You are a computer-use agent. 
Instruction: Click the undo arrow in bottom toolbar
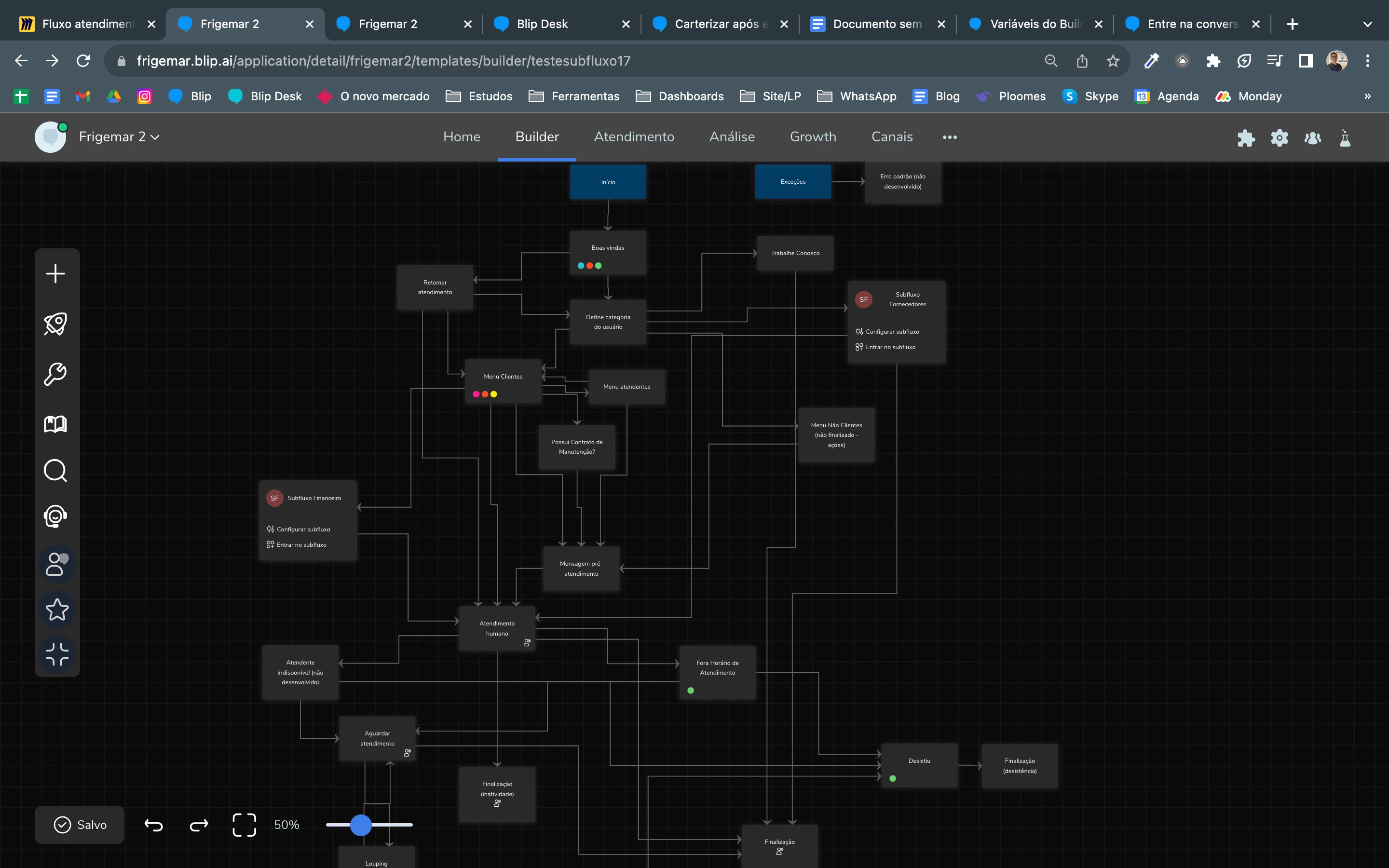pyautogui.click(x=153, y=825)
